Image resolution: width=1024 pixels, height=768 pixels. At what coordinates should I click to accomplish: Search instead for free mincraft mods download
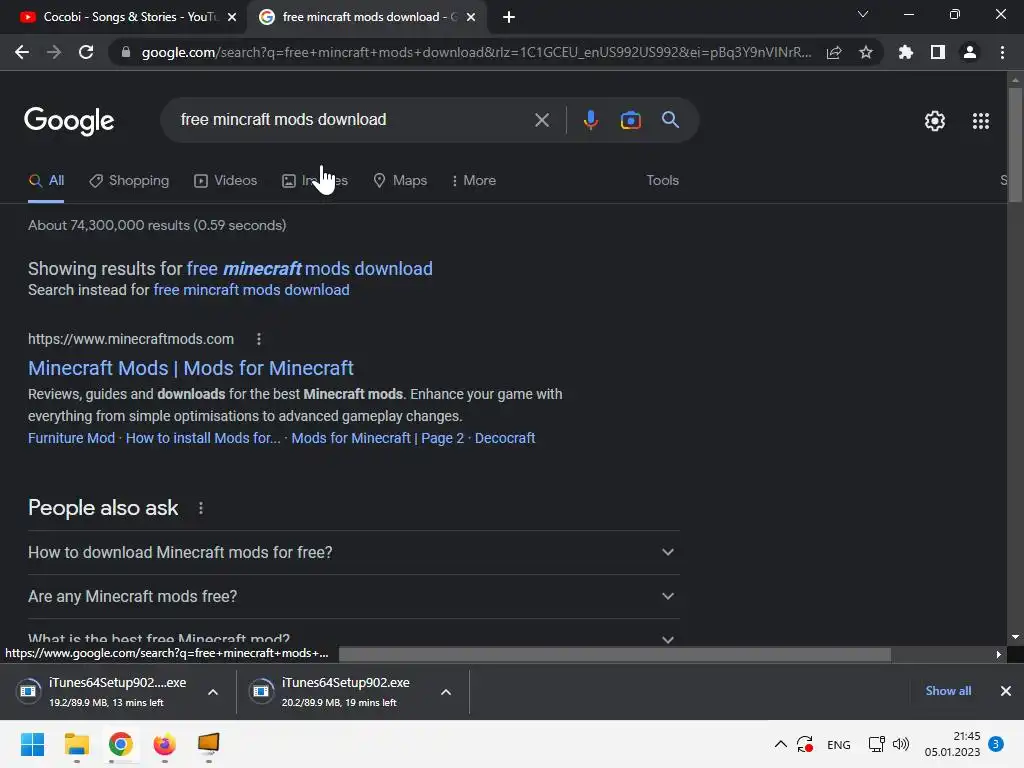pos(251,290)
